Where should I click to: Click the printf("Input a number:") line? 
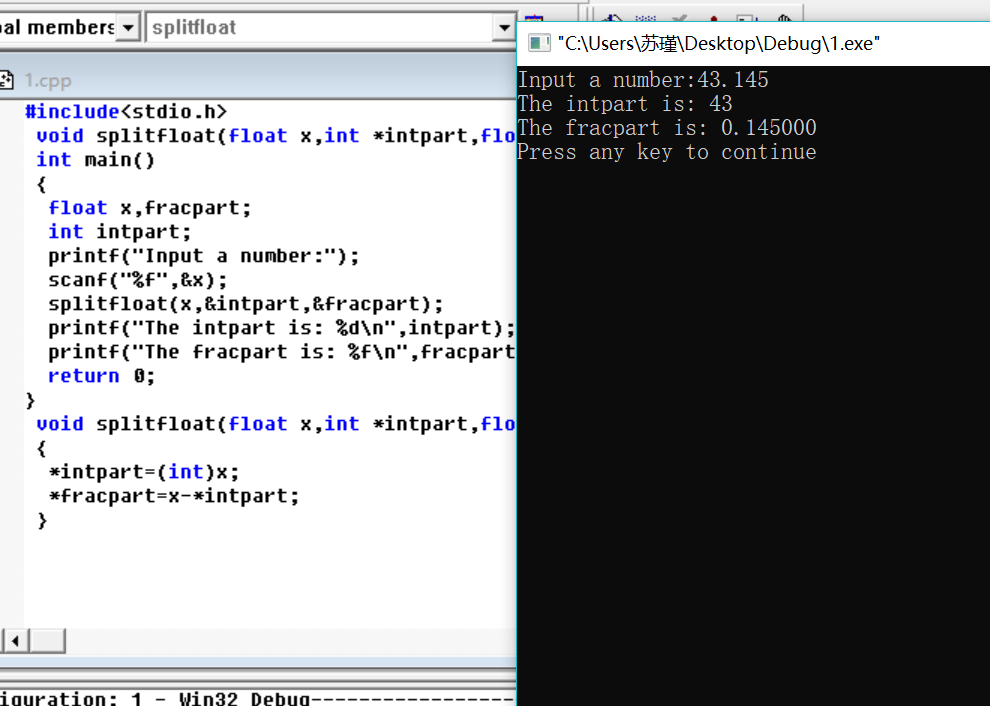[x=203, y=256]
